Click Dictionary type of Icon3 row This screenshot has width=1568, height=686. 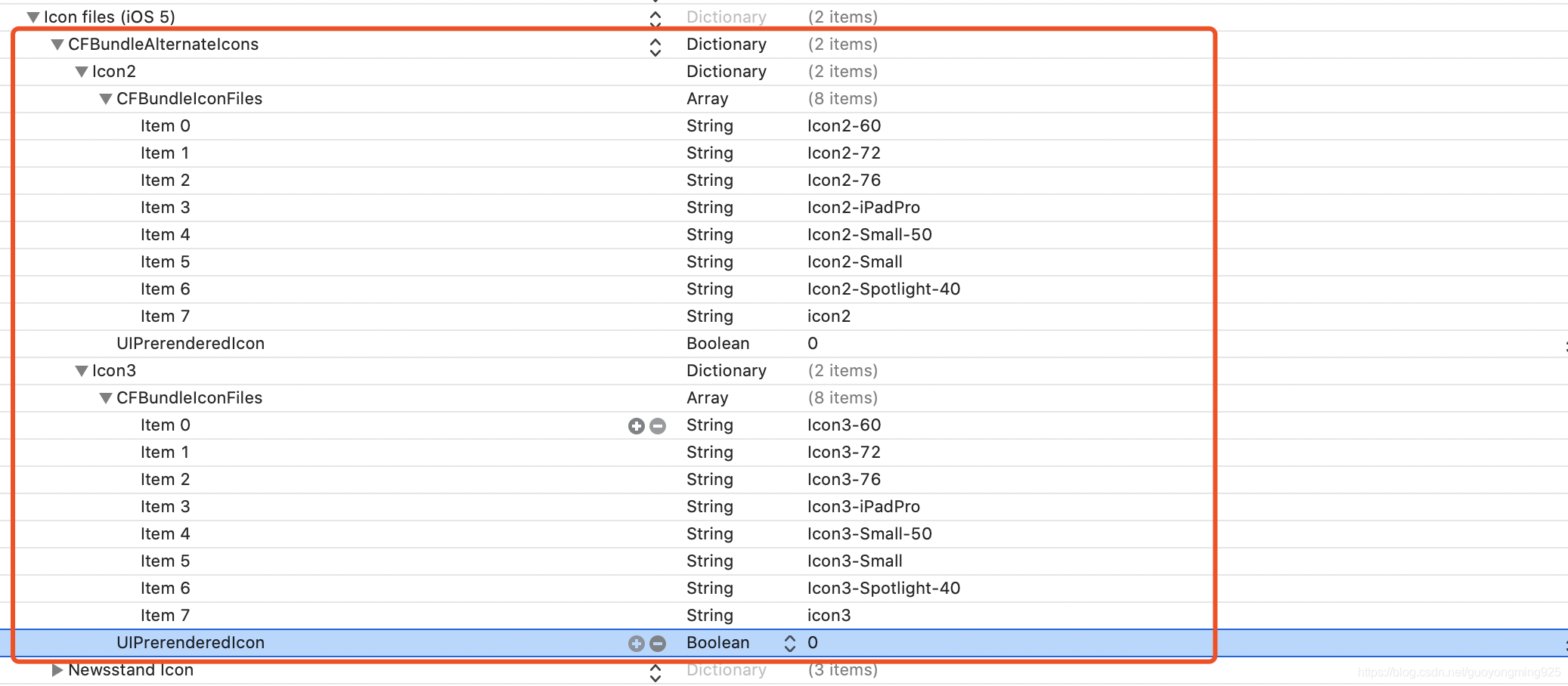click(x=727, y=371)
